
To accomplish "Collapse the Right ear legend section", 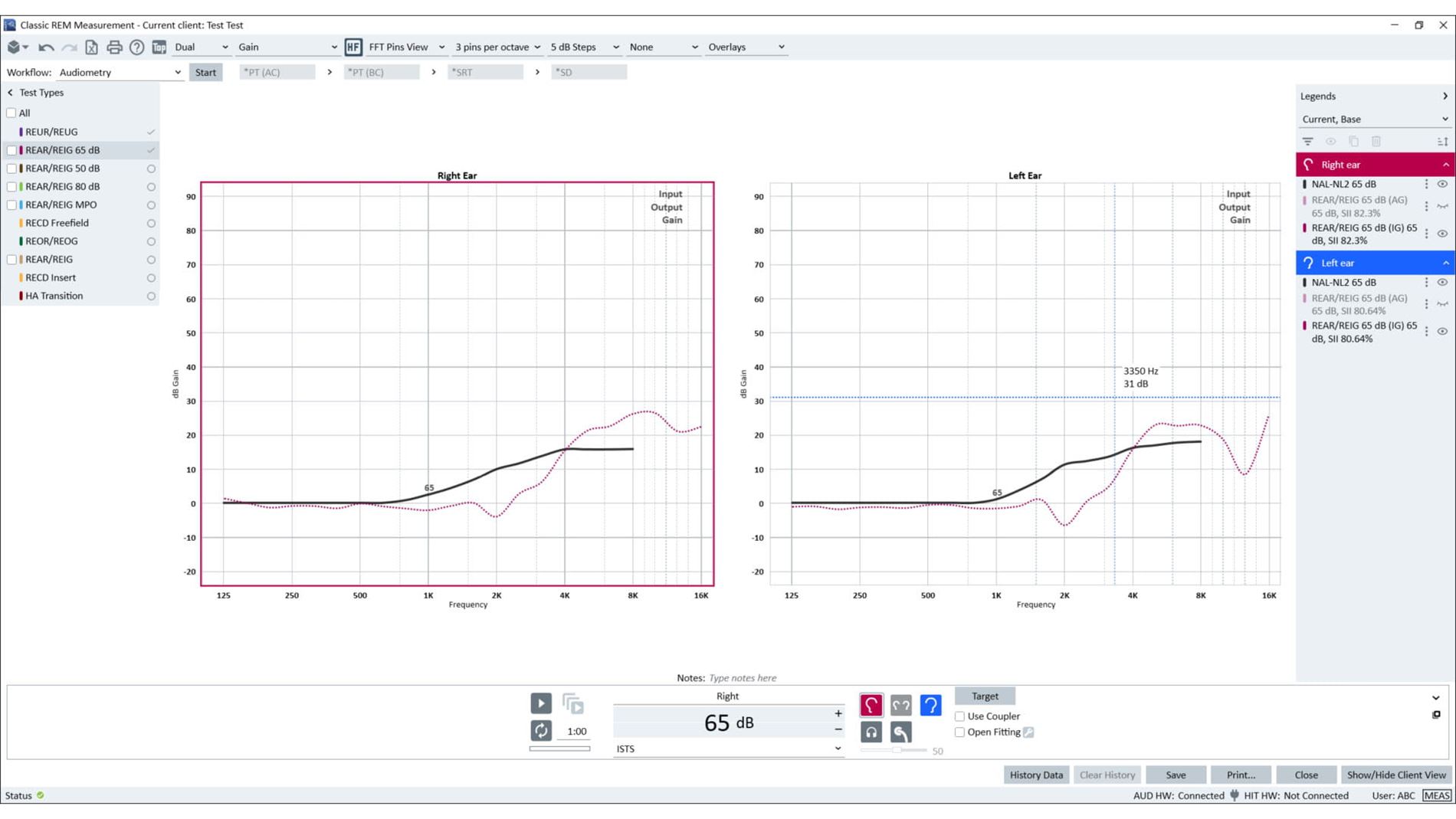I will coord(1445,164).
